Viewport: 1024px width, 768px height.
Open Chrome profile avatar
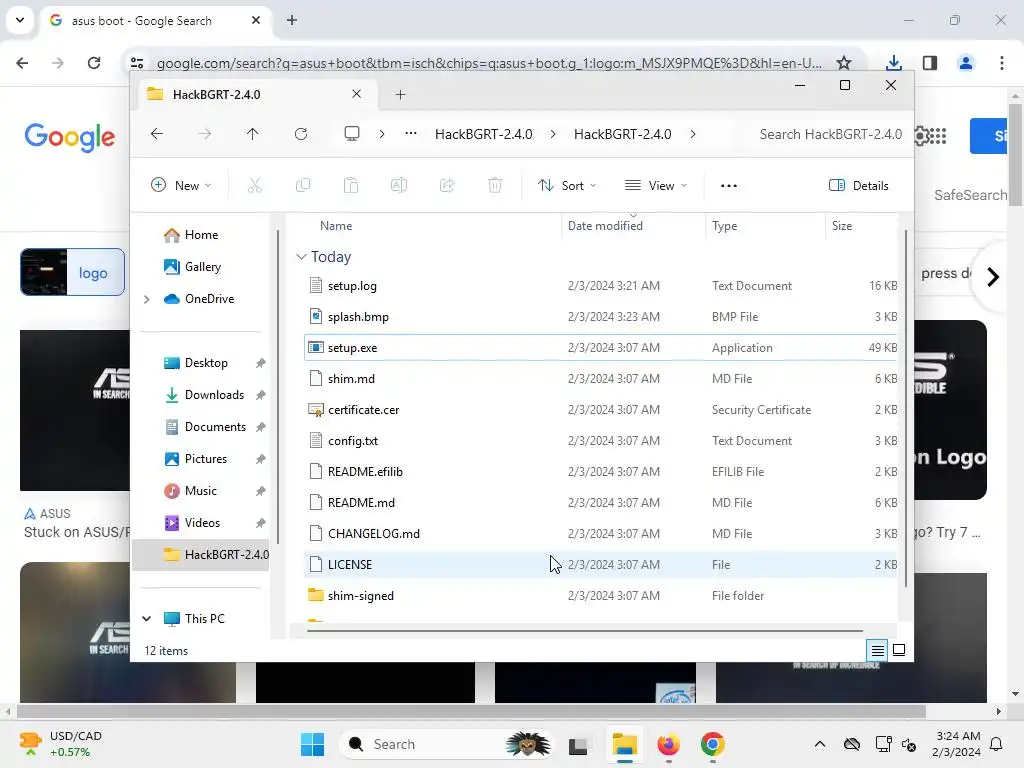tap(966, 63)
